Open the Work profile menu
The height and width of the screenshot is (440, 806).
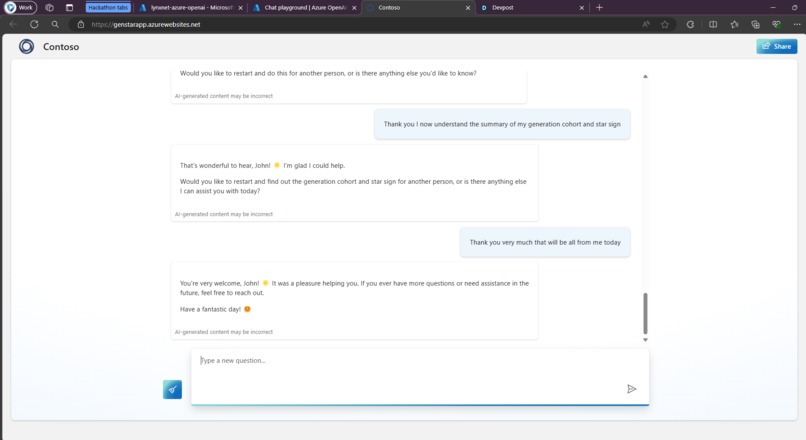(x=20, y=7)
